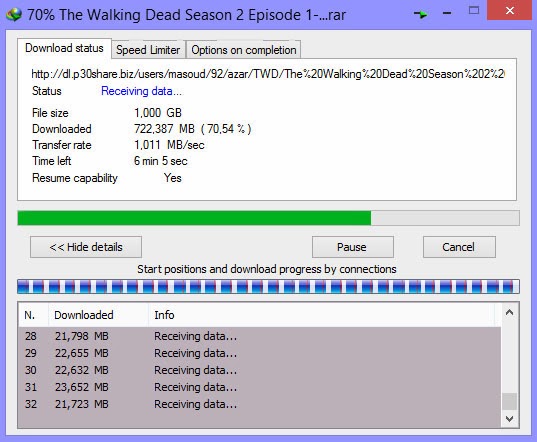
Task: Select connection row number 28
Action: point(260,336)
